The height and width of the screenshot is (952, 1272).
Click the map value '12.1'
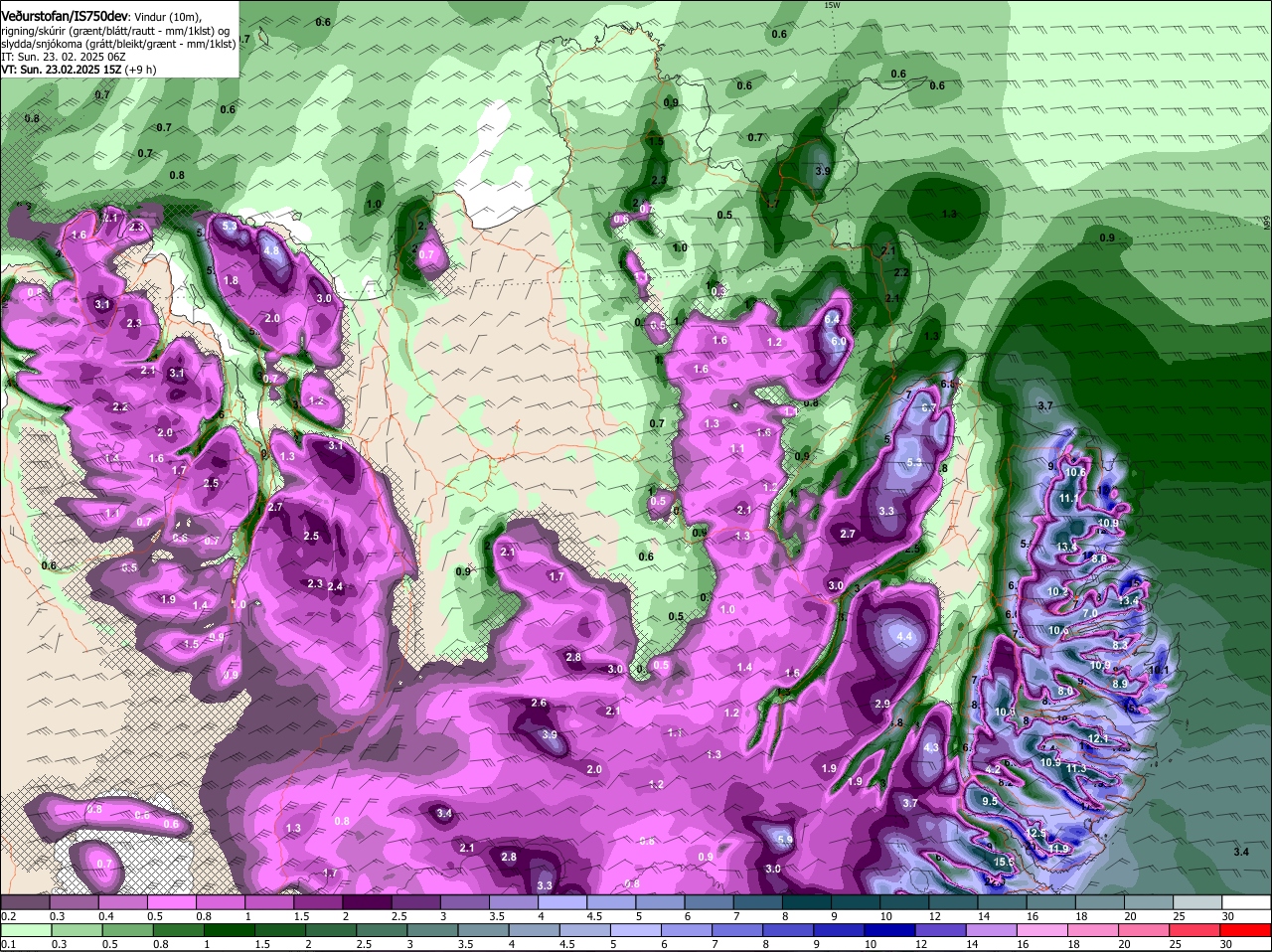tap(1097, 738)
